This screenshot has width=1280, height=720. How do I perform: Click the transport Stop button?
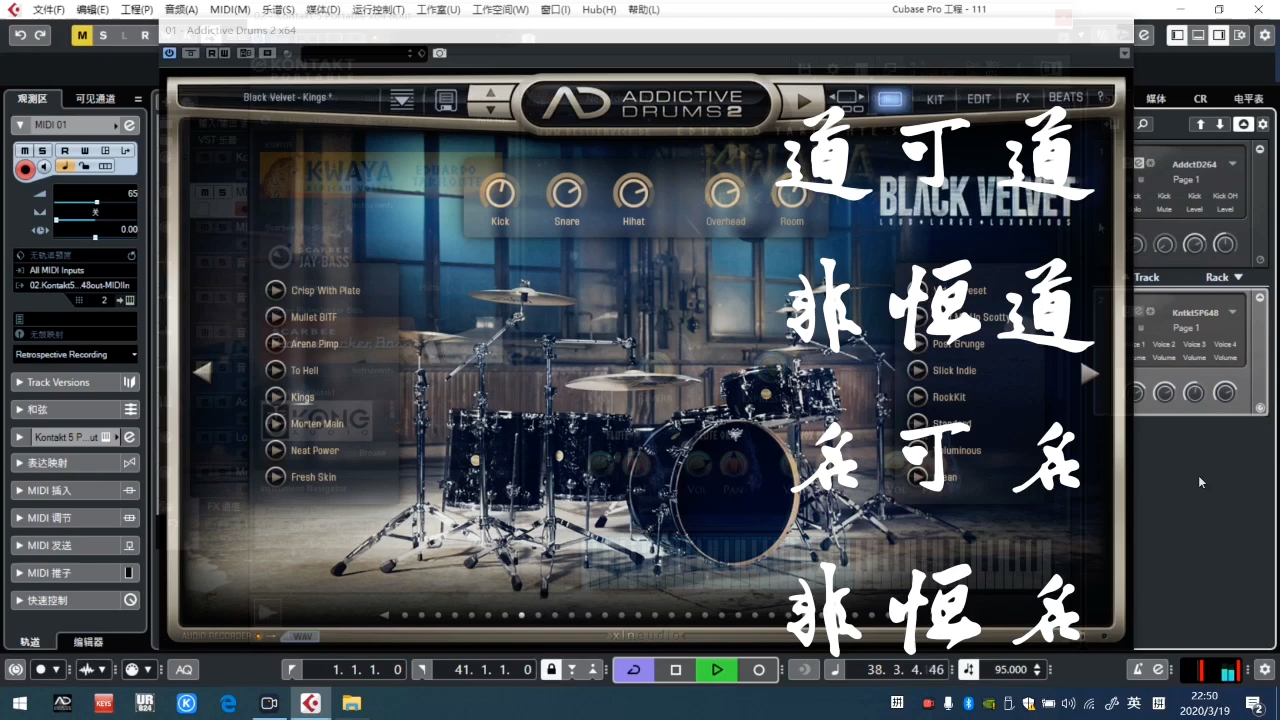pos(675,670)
